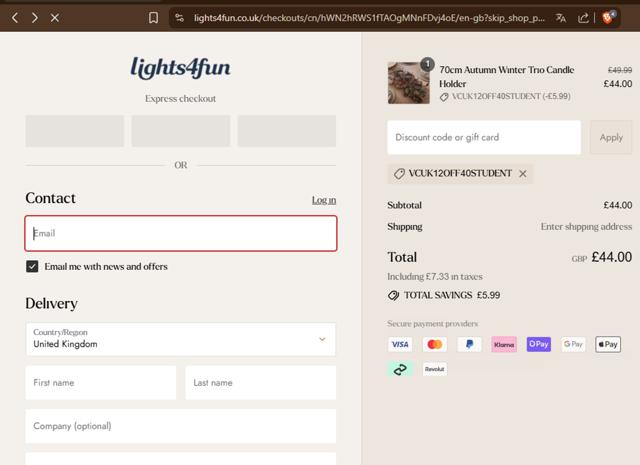Choose third express checkout button
The width and height of the screenshot is (640, 465).
pyautogui.click(x=287, y=131)
